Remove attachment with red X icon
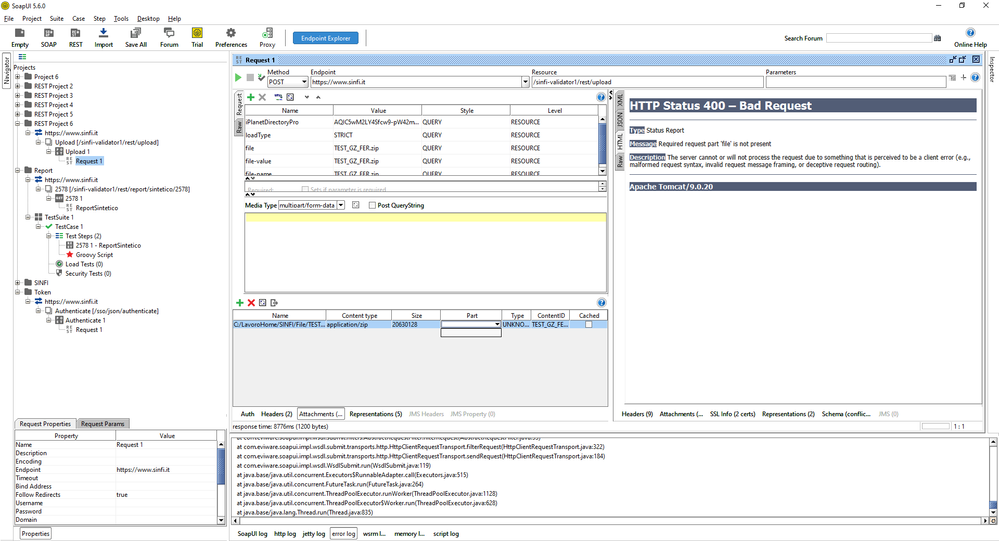Viewport: 999px width, 541px height. (251, 302)
